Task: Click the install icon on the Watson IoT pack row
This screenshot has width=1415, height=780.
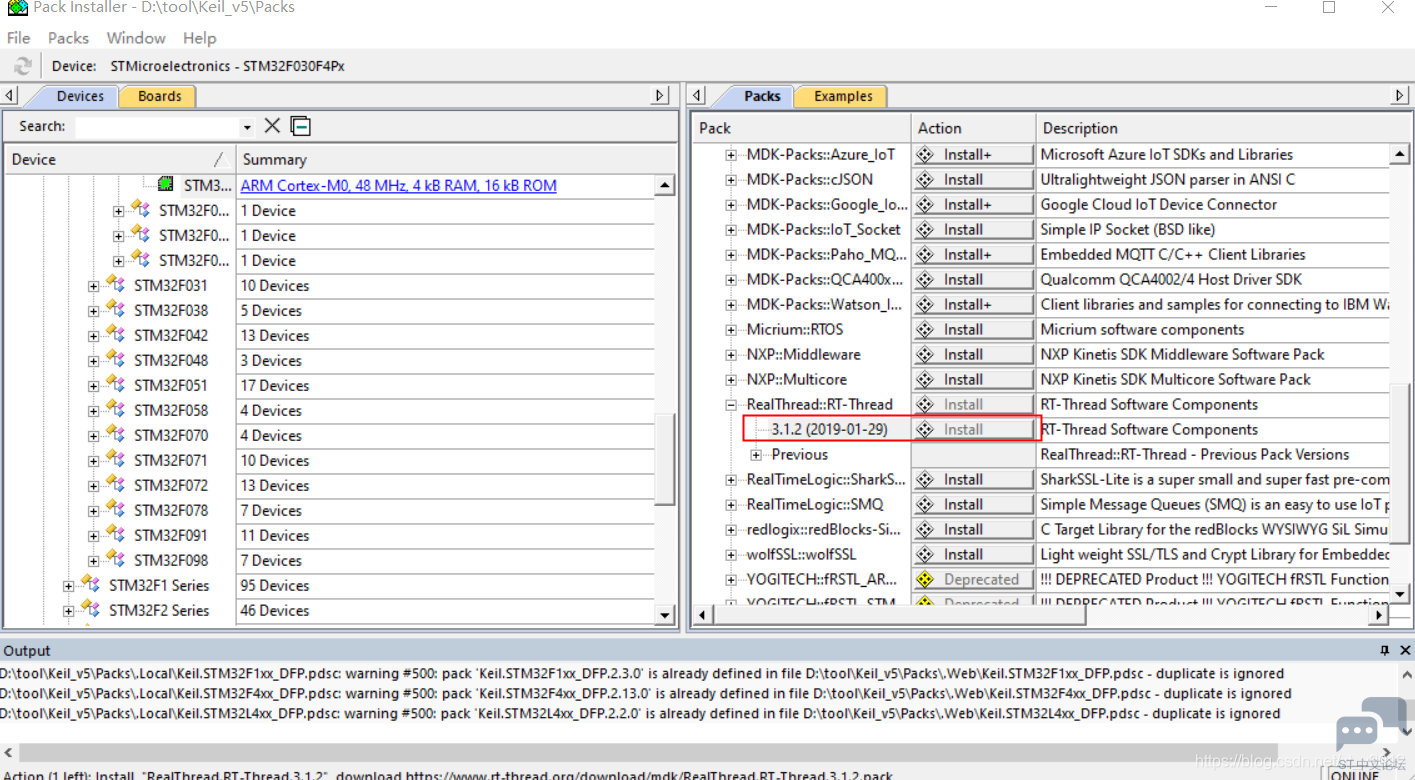Action: 925,305
